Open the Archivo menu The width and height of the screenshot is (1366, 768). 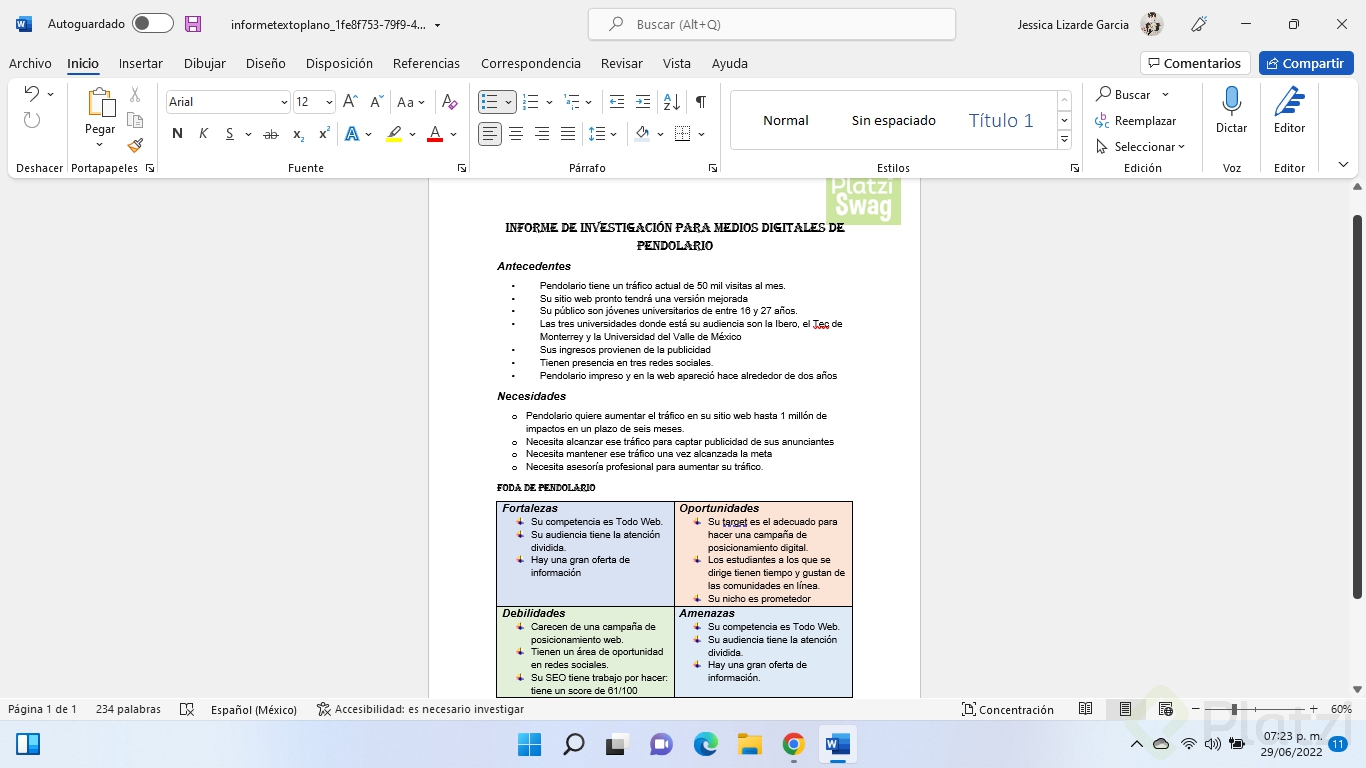pyautogui.click(x=30, y=63)
